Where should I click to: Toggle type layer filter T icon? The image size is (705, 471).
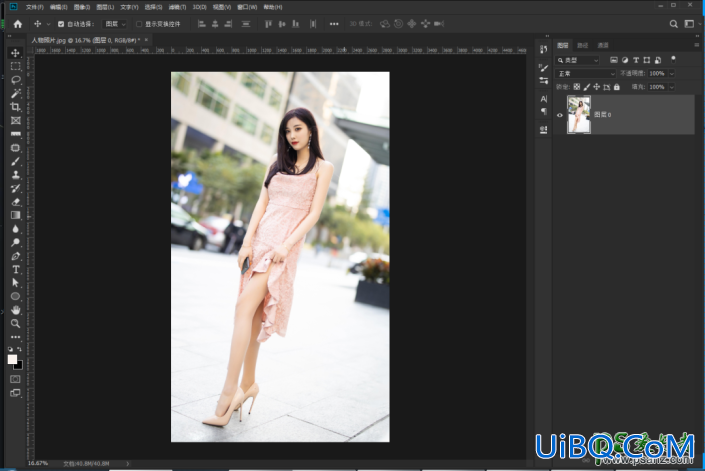[636, 60]
